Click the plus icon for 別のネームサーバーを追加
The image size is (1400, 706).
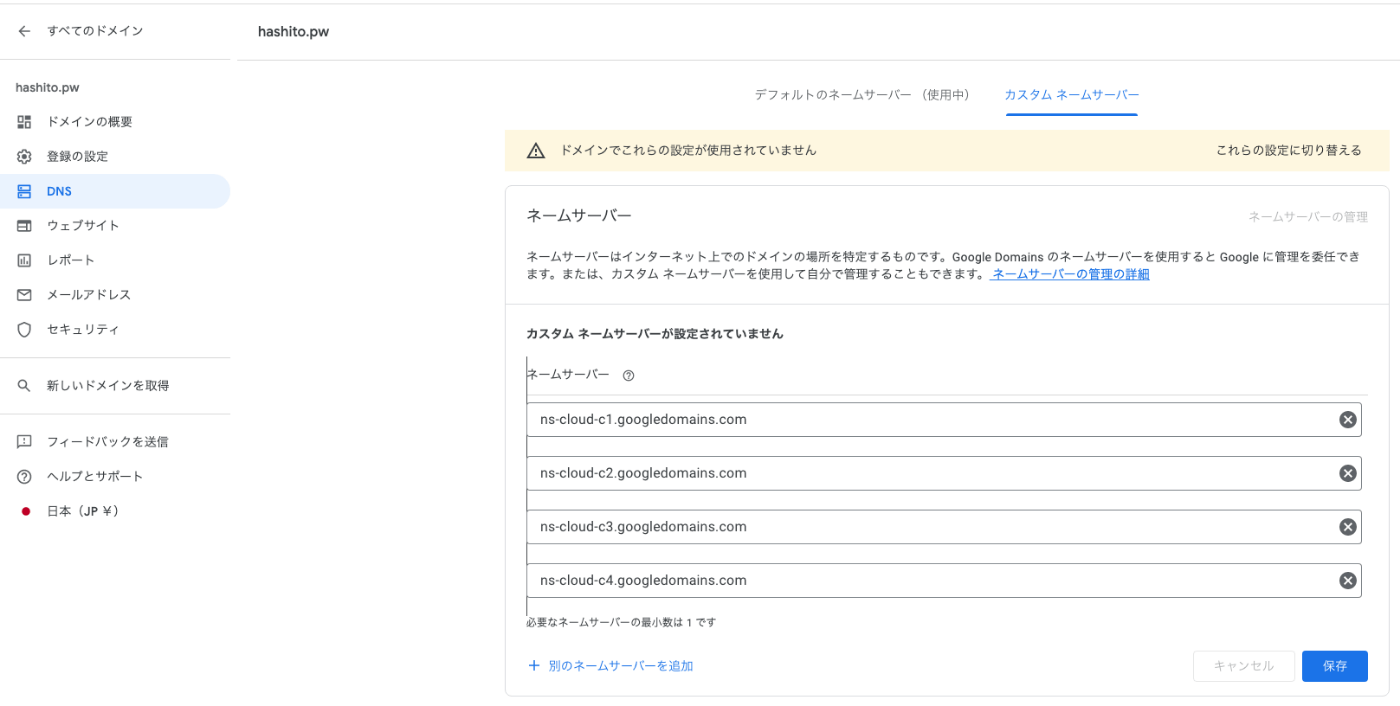coord(533,665)
